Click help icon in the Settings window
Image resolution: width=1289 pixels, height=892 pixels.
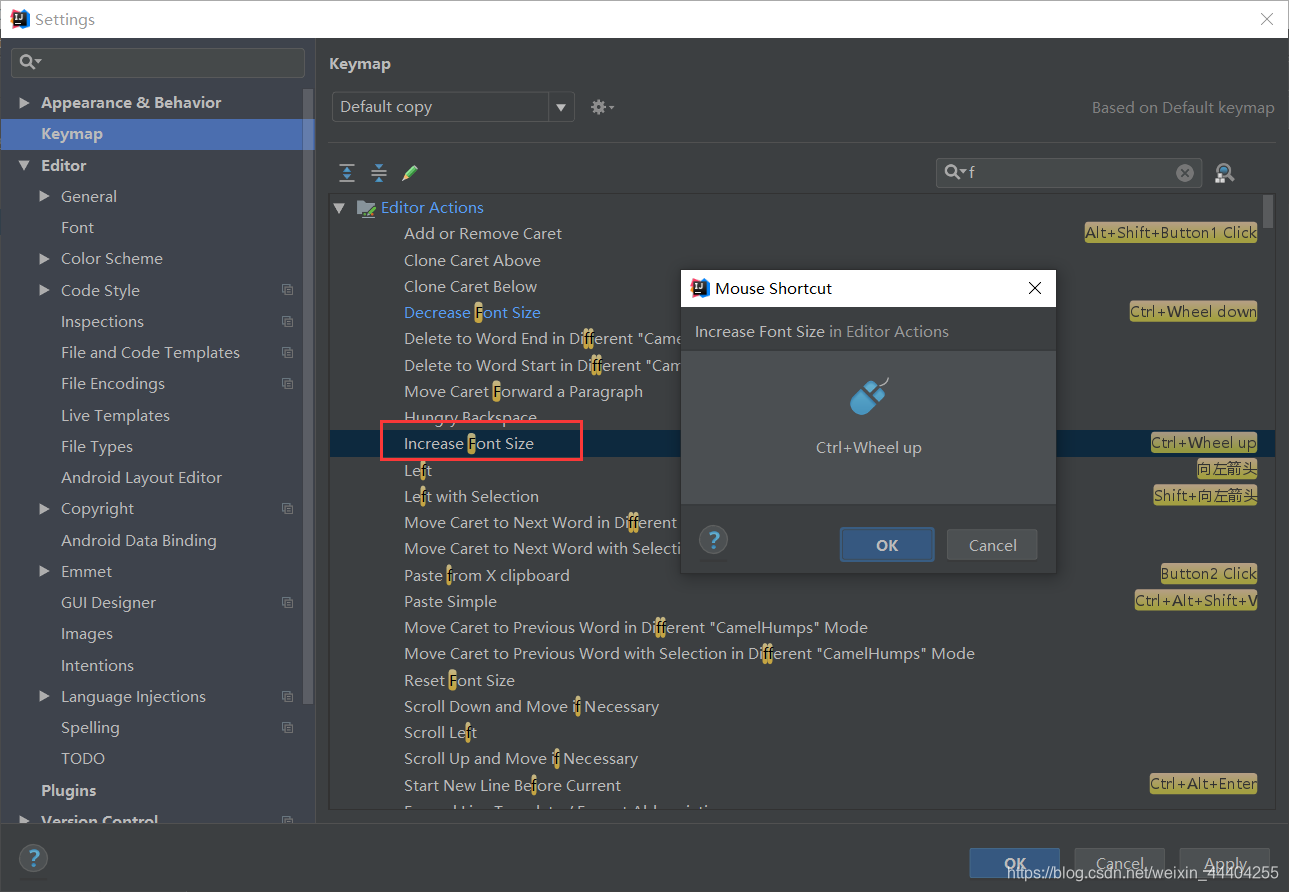[x=33, y=858]
